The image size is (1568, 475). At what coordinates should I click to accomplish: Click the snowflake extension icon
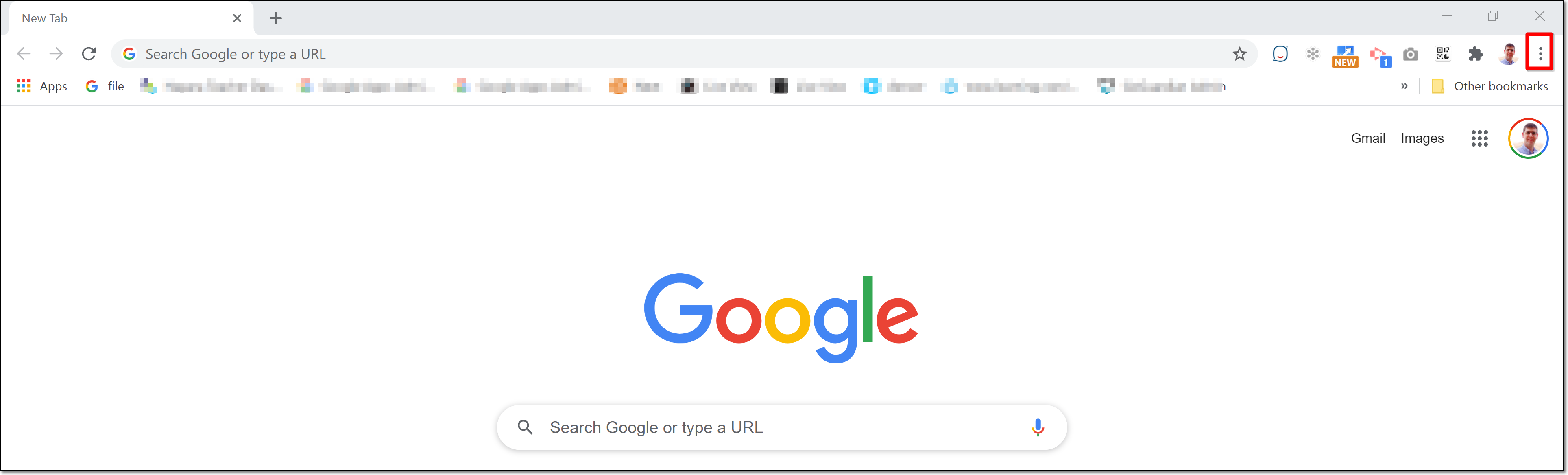tap(1312, 54)
